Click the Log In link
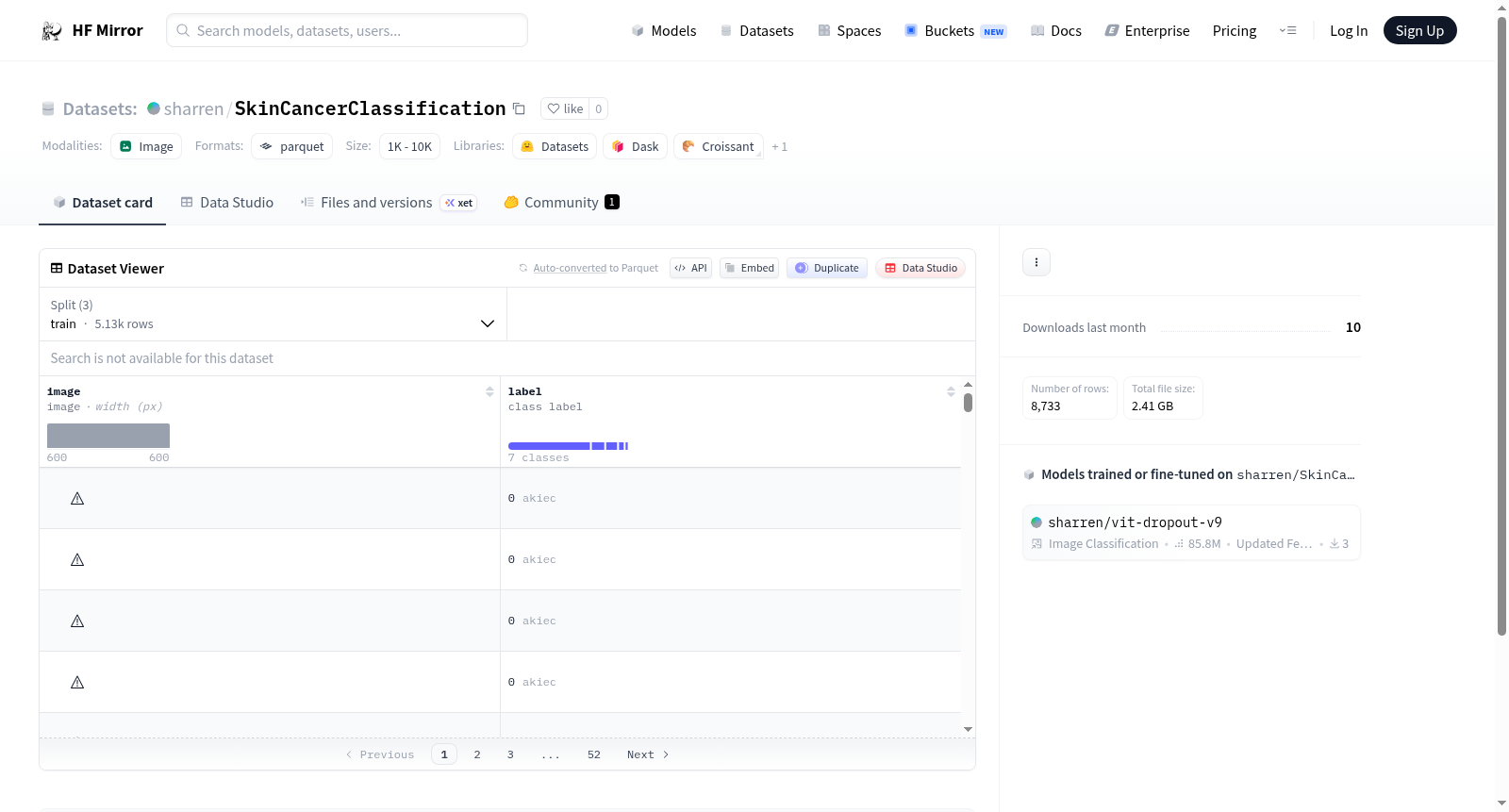 (1349, 31)
